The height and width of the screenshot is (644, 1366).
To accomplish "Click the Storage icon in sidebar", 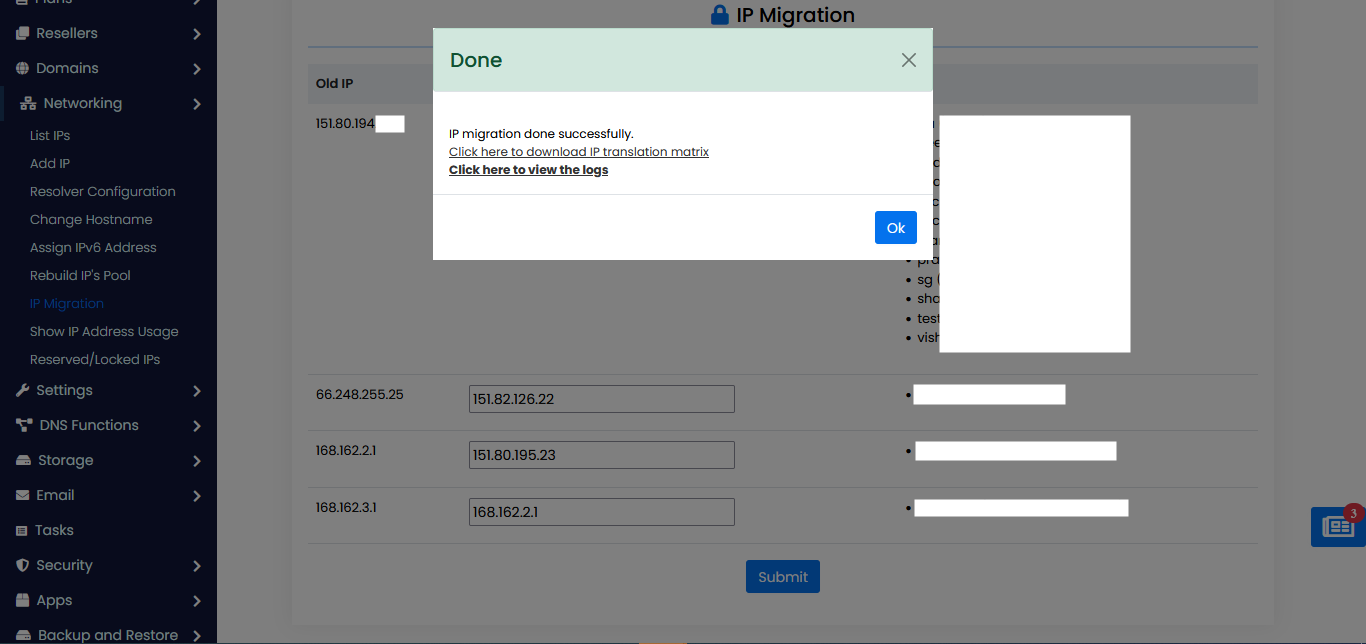I will pos(23,460).
